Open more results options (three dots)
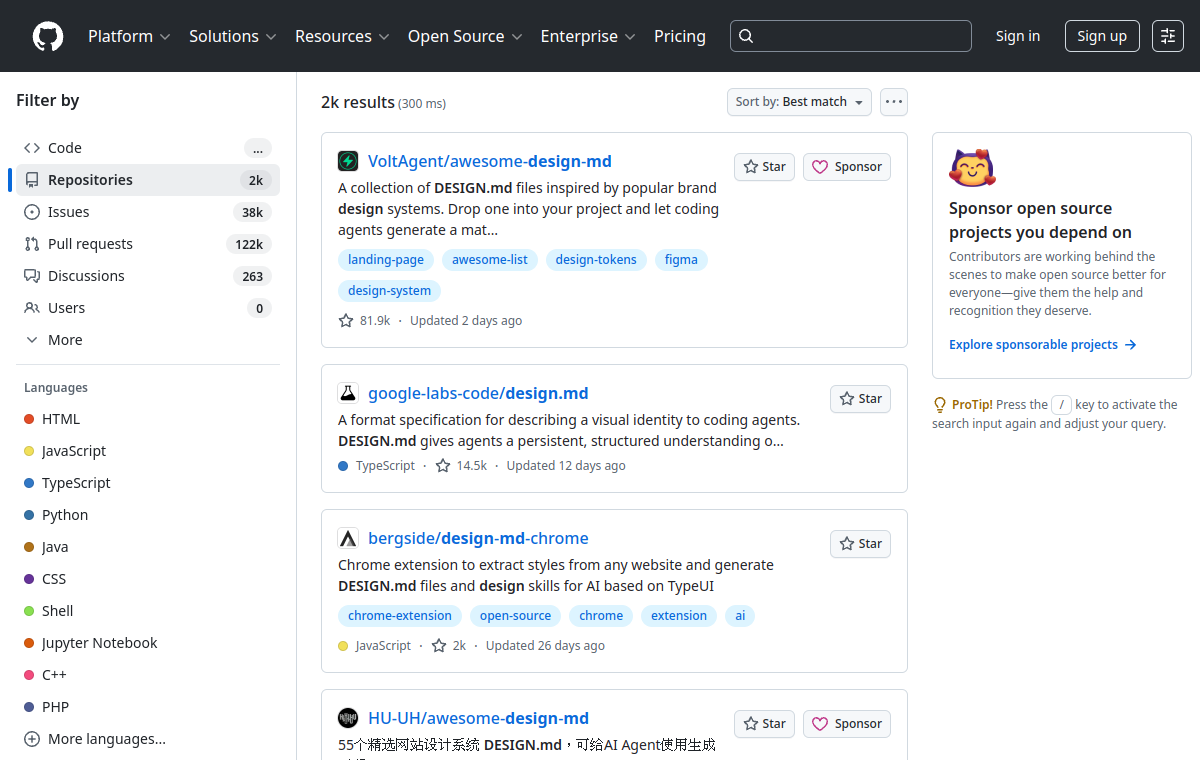 pos(894,102)
